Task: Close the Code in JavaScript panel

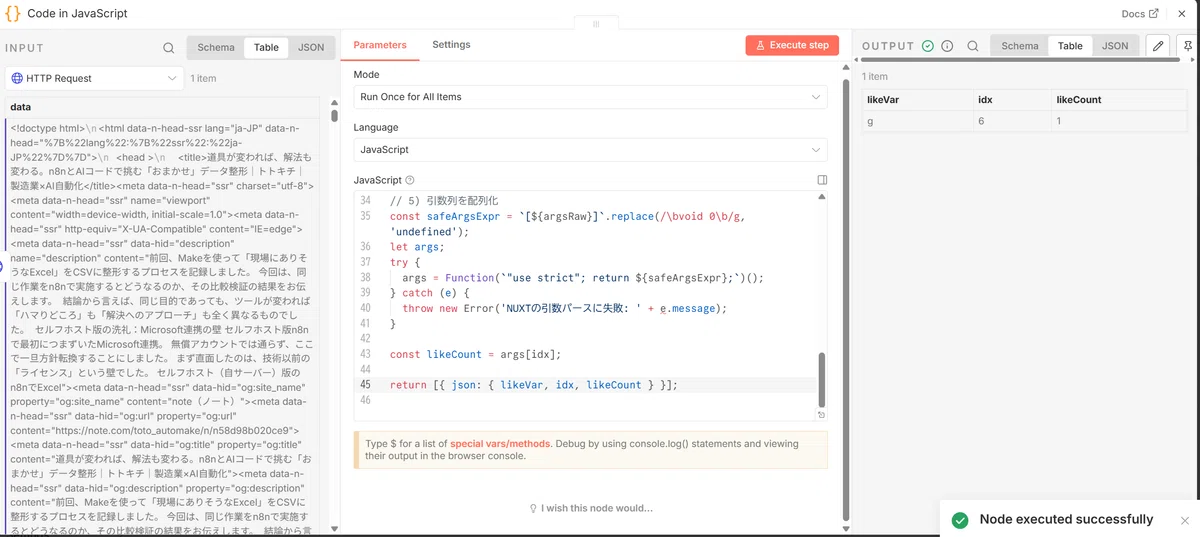Action: (x=1181, y=14)
